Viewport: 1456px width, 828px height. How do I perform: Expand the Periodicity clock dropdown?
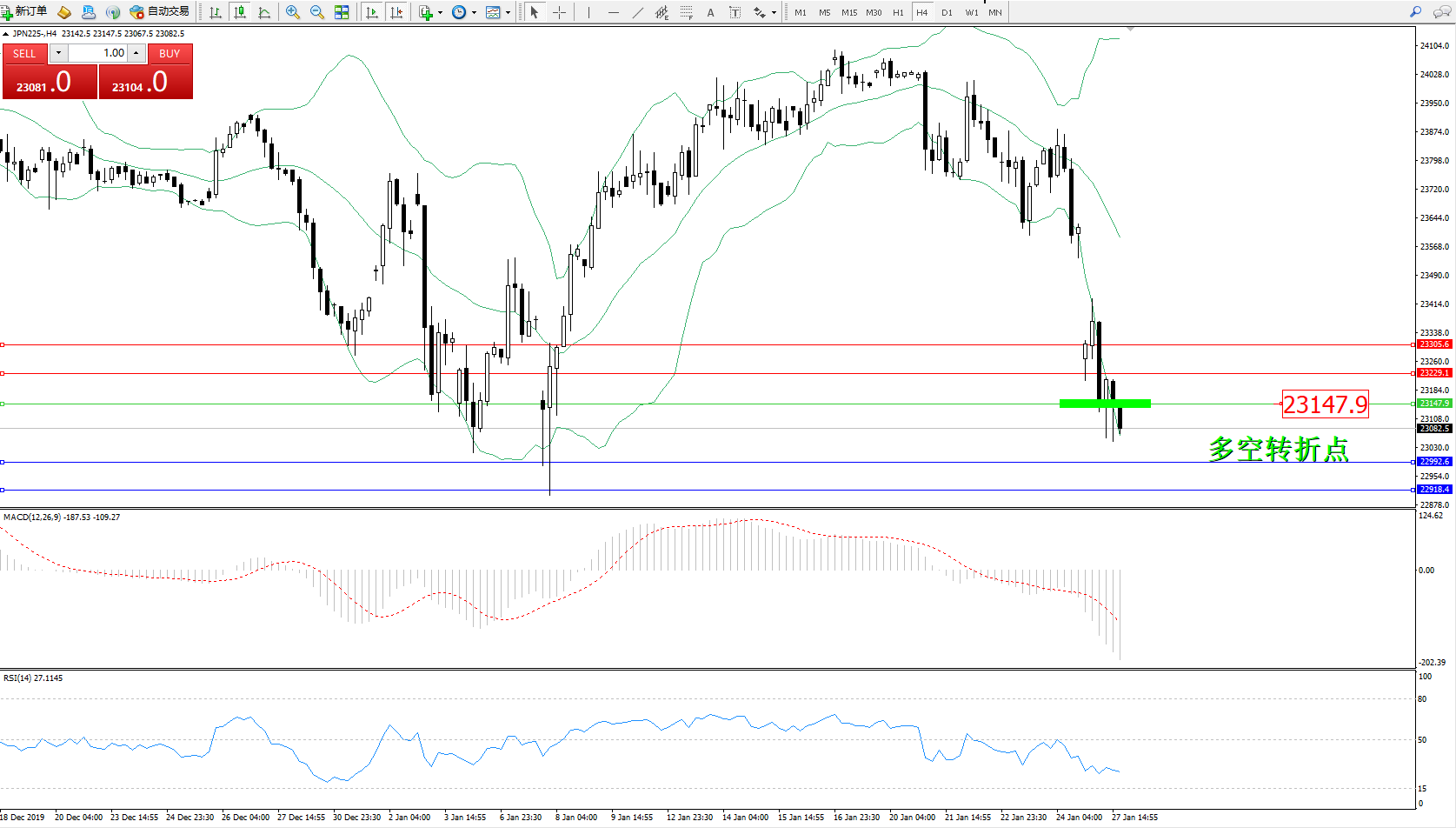coord(474,12)
